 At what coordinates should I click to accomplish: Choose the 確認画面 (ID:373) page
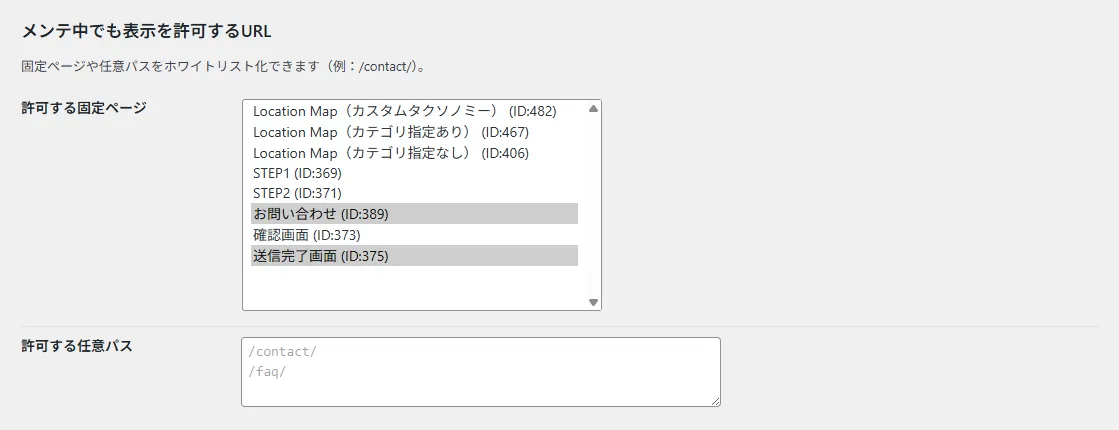pyautogui.click(x=306, y=235)
